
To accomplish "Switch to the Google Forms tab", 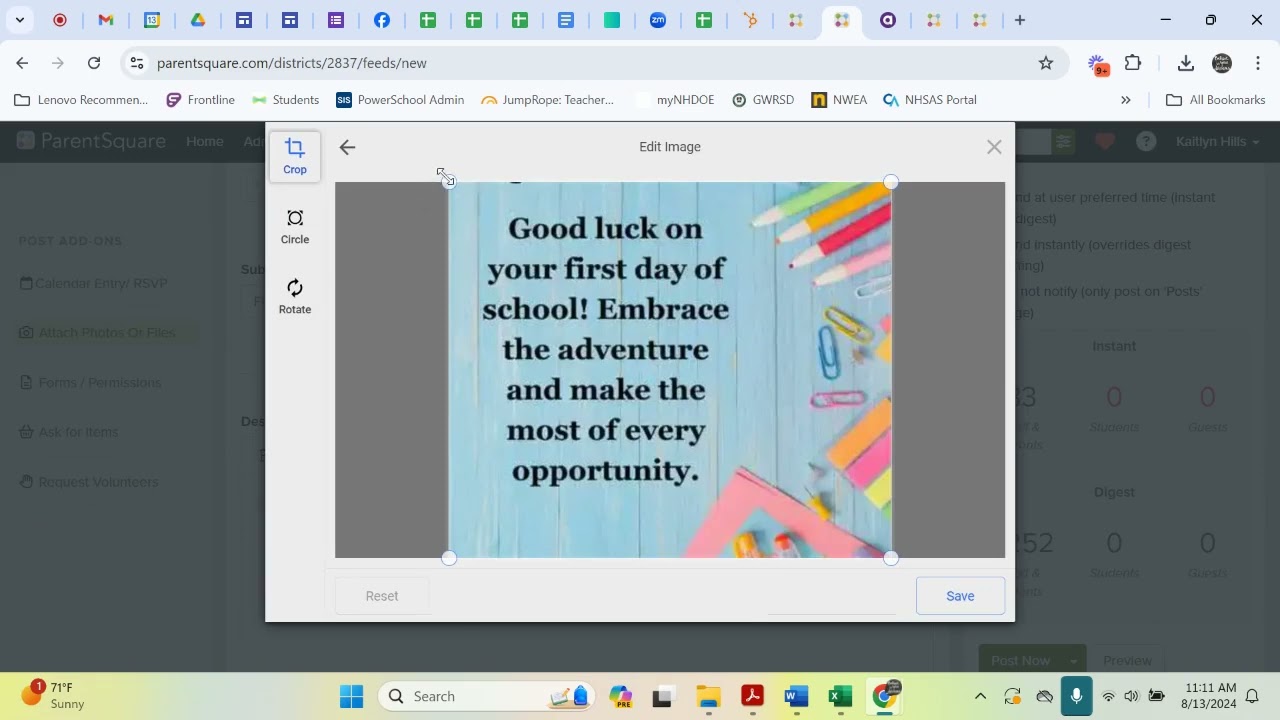I will pyautogui.click(x=336, y=20).
